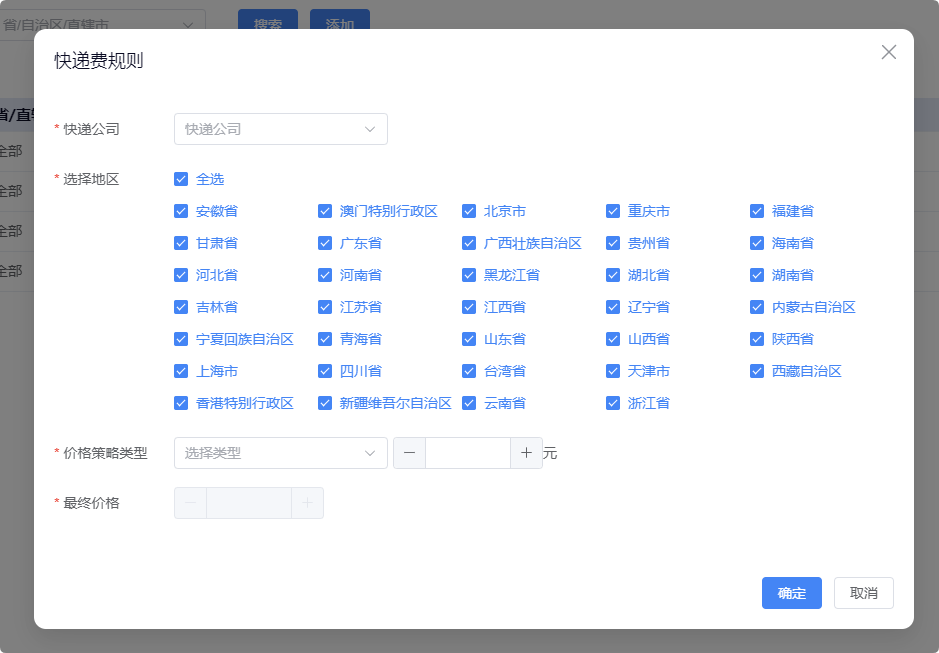Toggle the 宁夏回族自治区 checkbox
The height and width of the screenshot is (653, 939).
pyautogui.click(x=181, y=339)
